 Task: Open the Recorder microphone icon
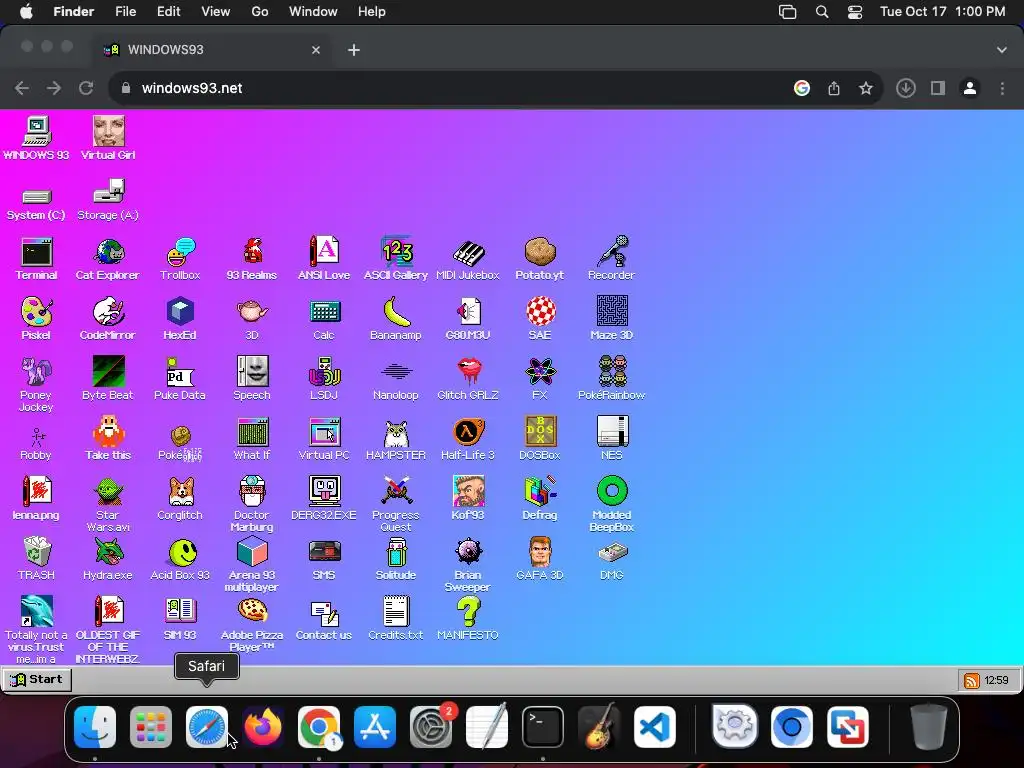(x=611, y=259)
